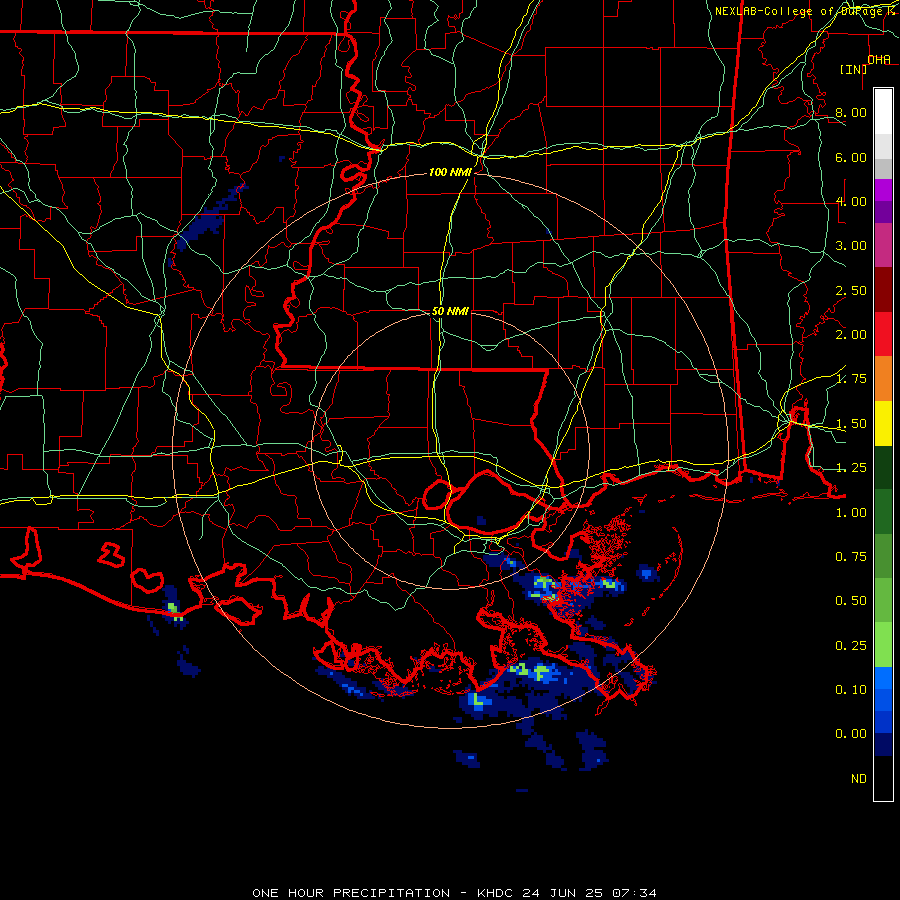Click the 3.00 legend value
The width and height of the screenshot is (900, 900).
click(851, 246)
